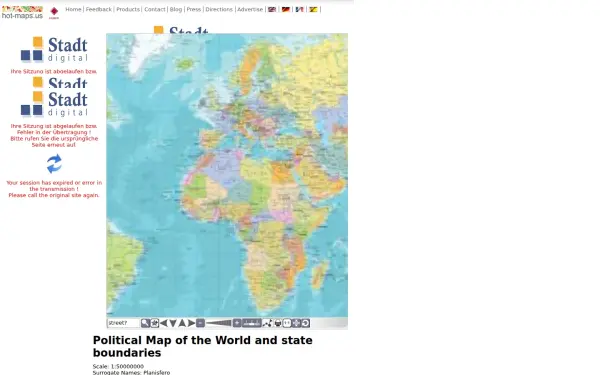Click the reset rotate icon in map toolbar
Screen dimensions: 600x375
305,323
